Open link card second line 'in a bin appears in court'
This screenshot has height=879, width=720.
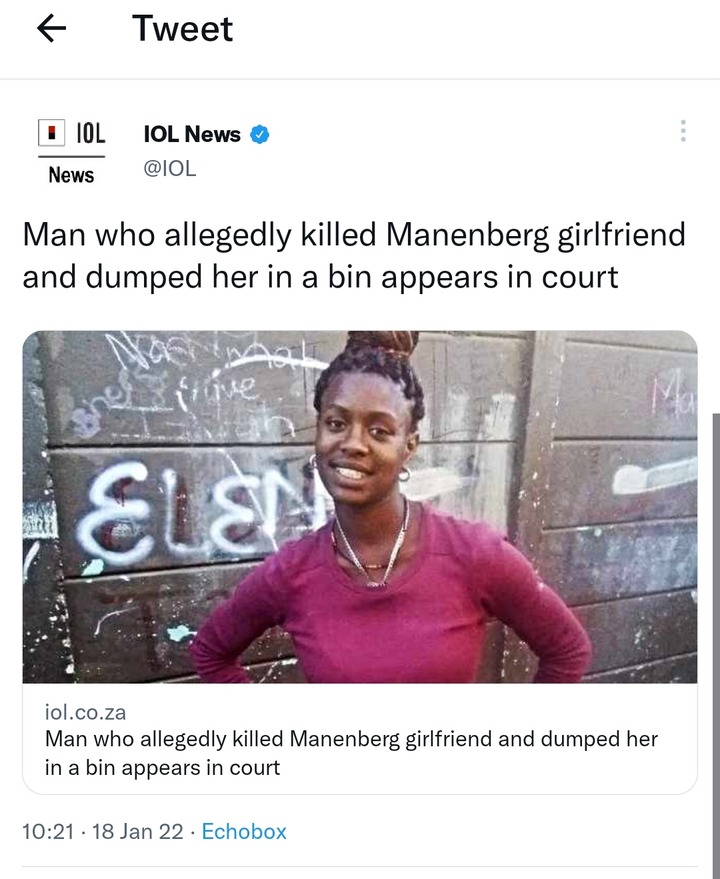(x=162, y=767)
